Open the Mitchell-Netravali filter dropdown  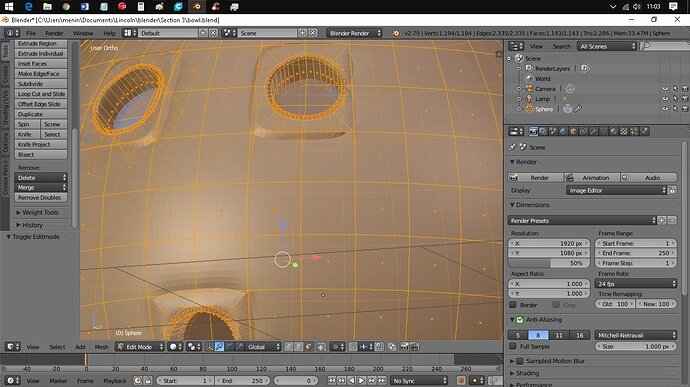636,335
